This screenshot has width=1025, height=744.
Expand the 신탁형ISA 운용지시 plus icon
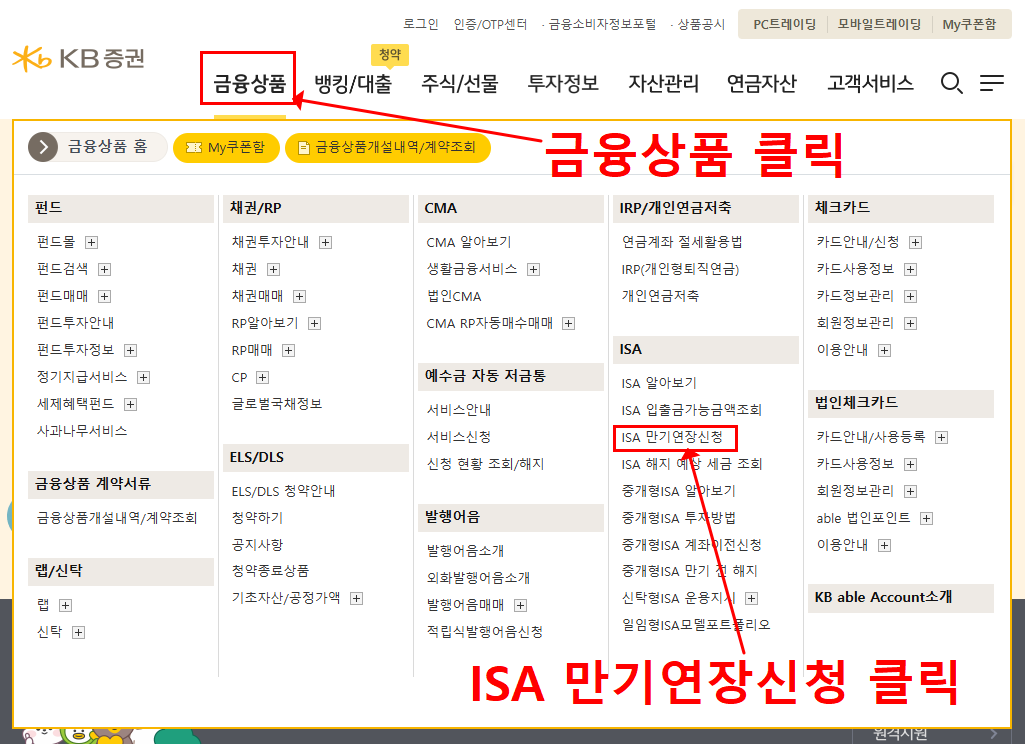tap(752, 598)
